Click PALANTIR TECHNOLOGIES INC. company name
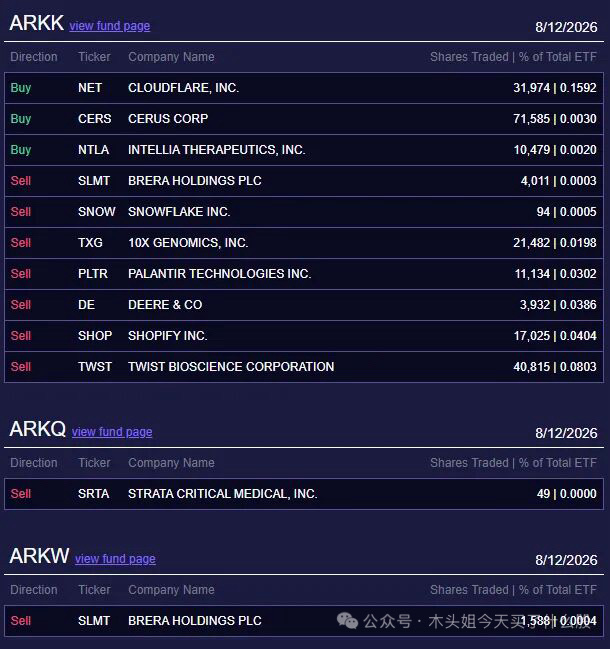 pyautogui.click(x=219, y=274)
